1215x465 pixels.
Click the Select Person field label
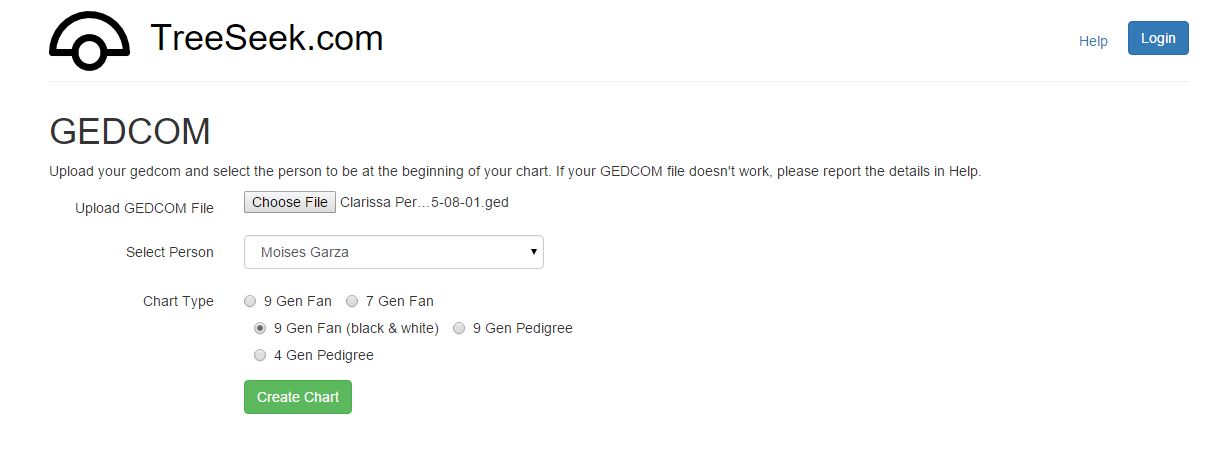[169, 252]
